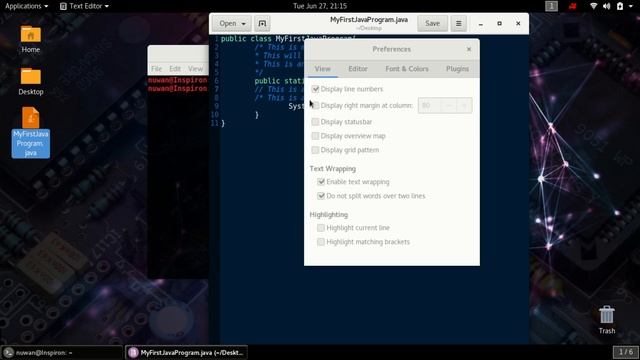640x360 pixels.
Task: Click the volume speaker icon in top bar
Action: click(607, 6)
